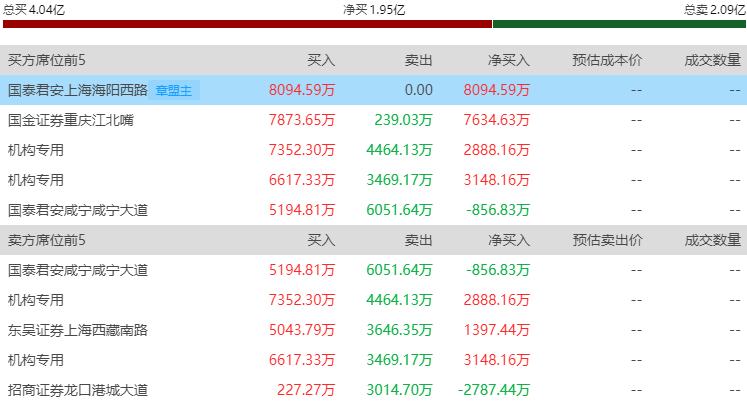Click 卖出 header in seller table
747x404 pixels.
pos(419,240)
